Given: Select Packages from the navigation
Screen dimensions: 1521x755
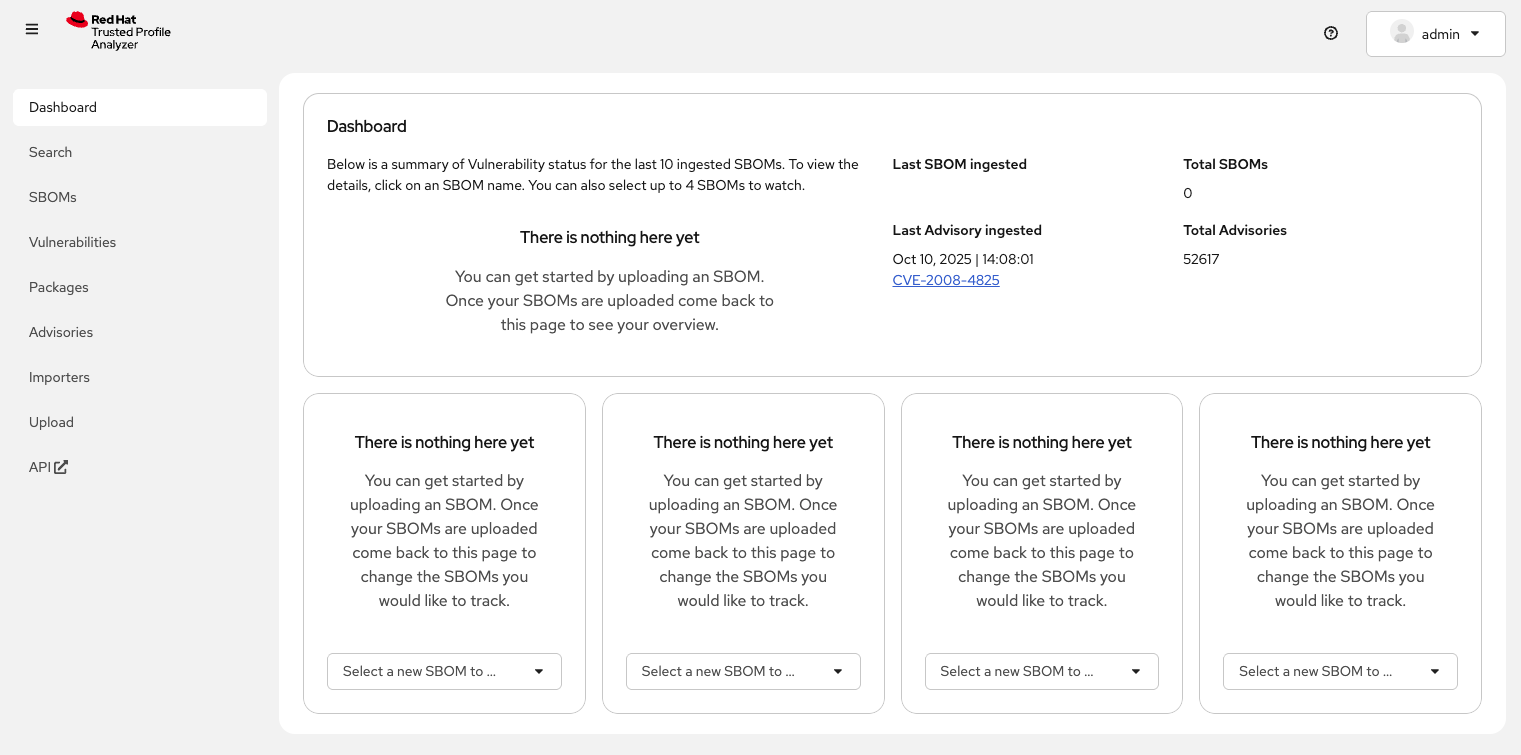Looking at the screenshot, I should coord(59,287).
